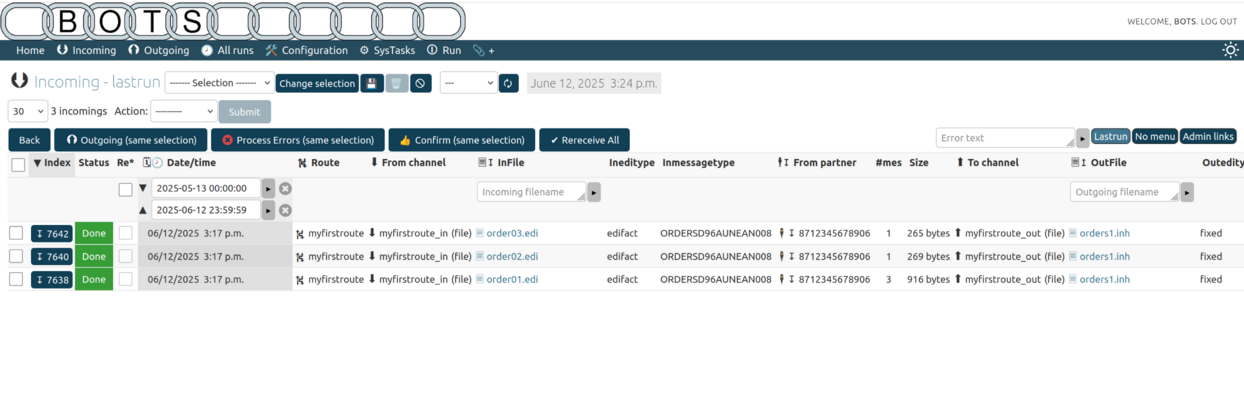The width and height of the screenshot is (1244, 396).
Task: Click the BOTS chain logo
Action: pos(233,21)
